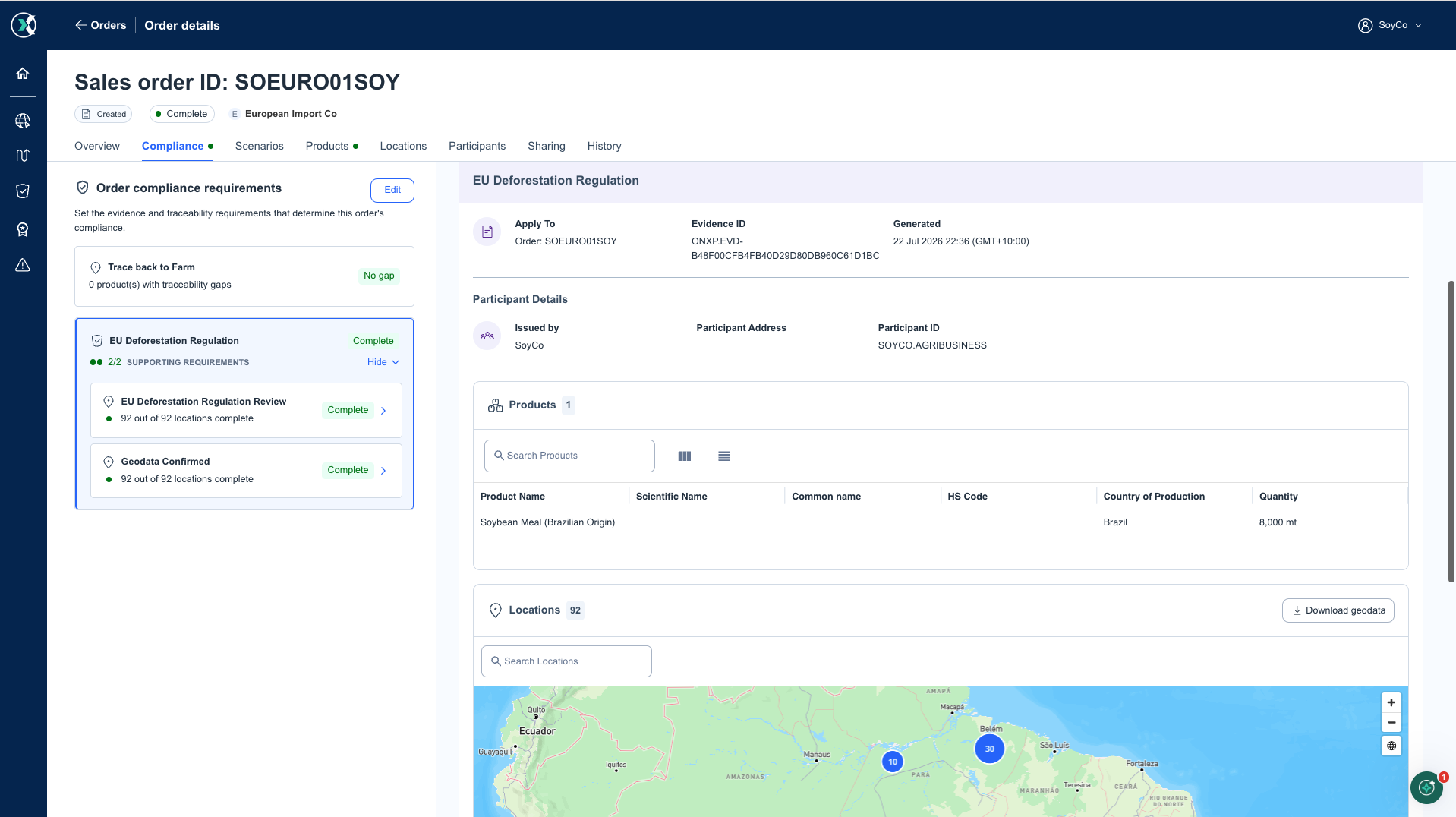Open the globe network icon in sidebar
This screenshot has height=817, width=1456.
click(23, 121)
